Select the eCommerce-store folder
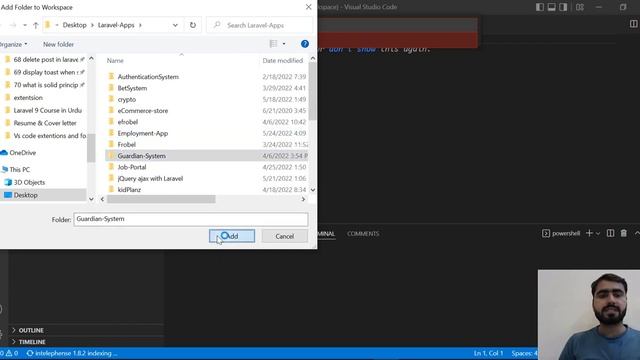640x360 pixels. pos(143,111)
